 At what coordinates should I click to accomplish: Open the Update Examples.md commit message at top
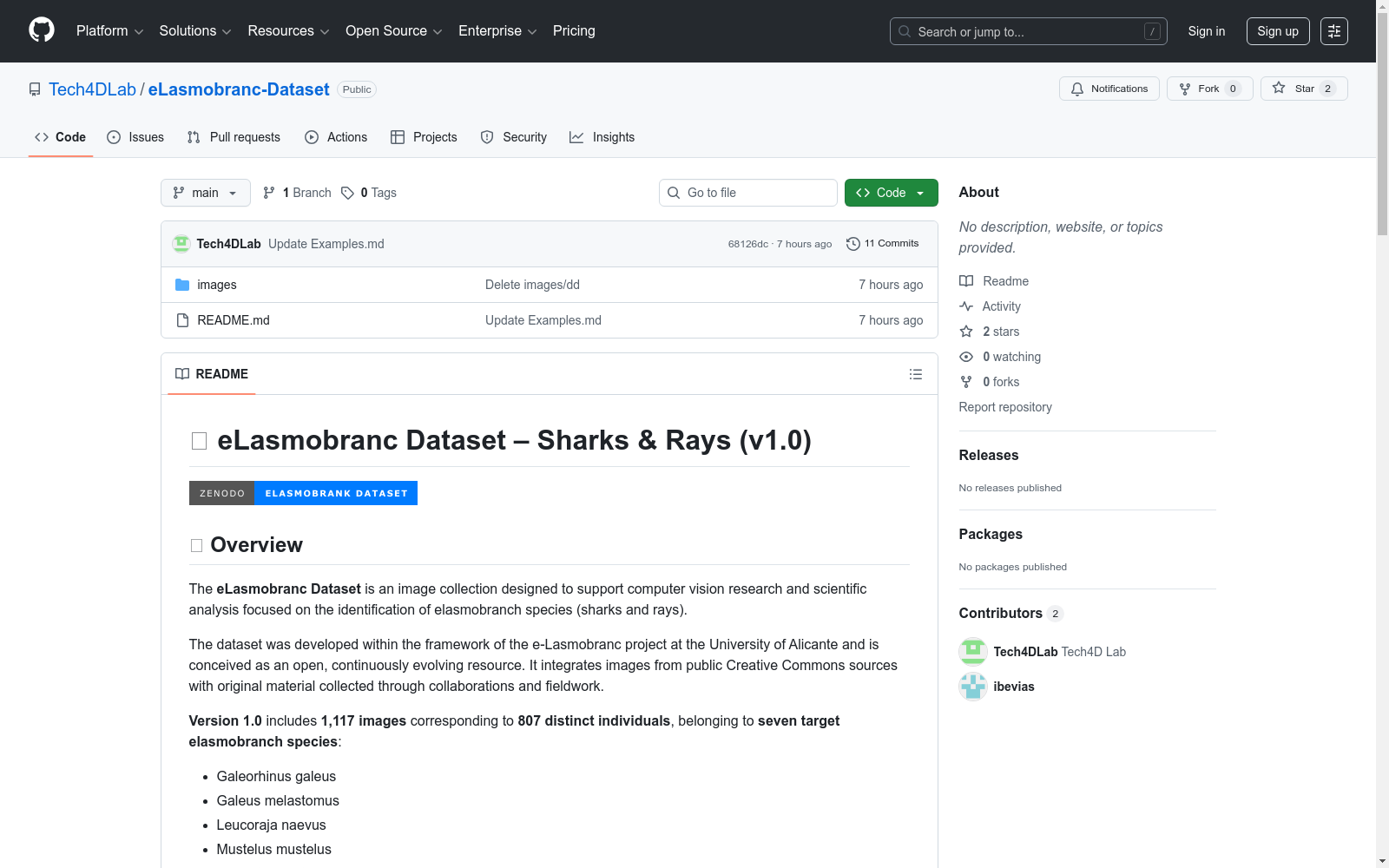pyautogui.click(x=326, y=244)
